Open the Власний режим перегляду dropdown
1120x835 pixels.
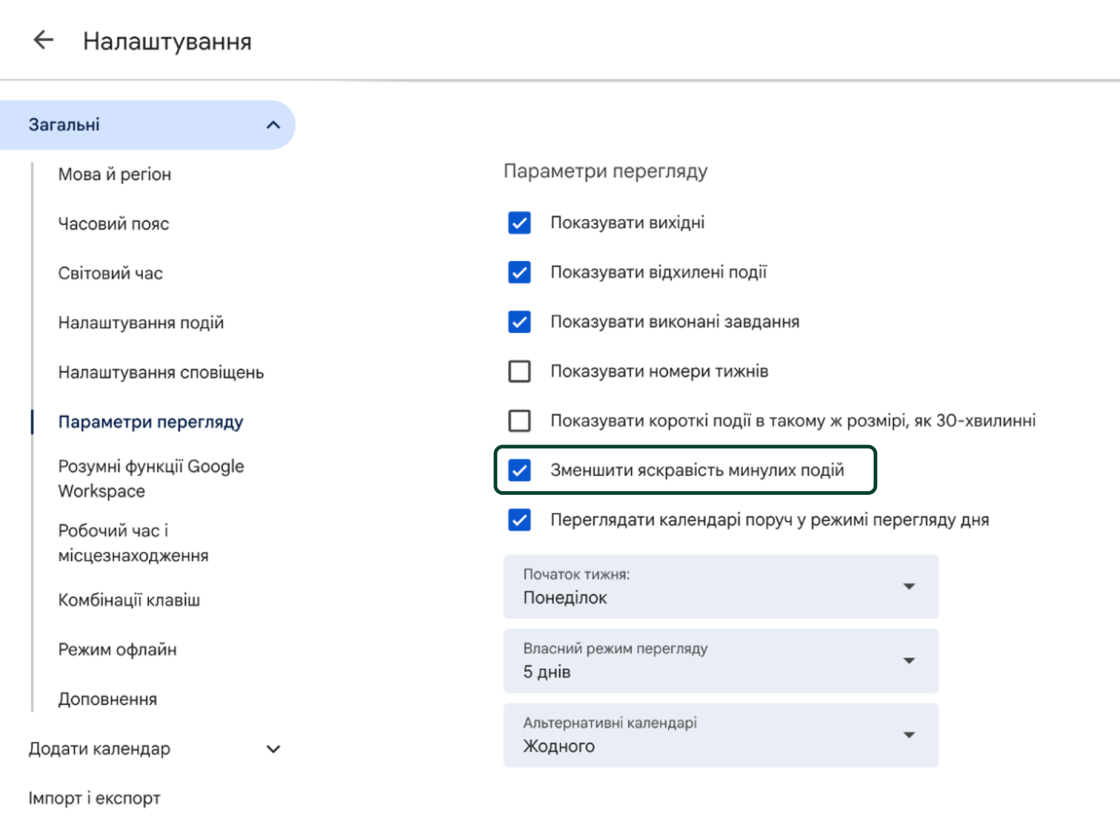720,661
